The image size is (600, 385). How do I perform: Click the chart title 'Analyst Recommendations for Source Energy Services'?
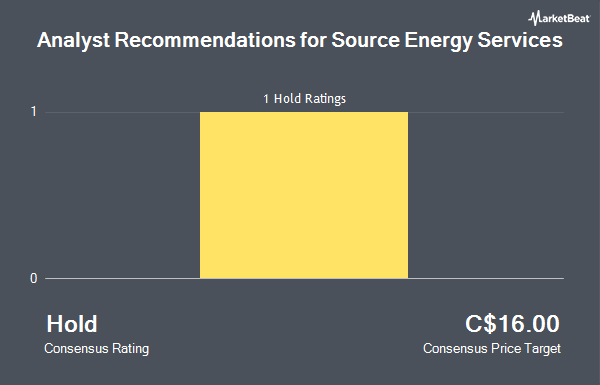coord(300,41)
